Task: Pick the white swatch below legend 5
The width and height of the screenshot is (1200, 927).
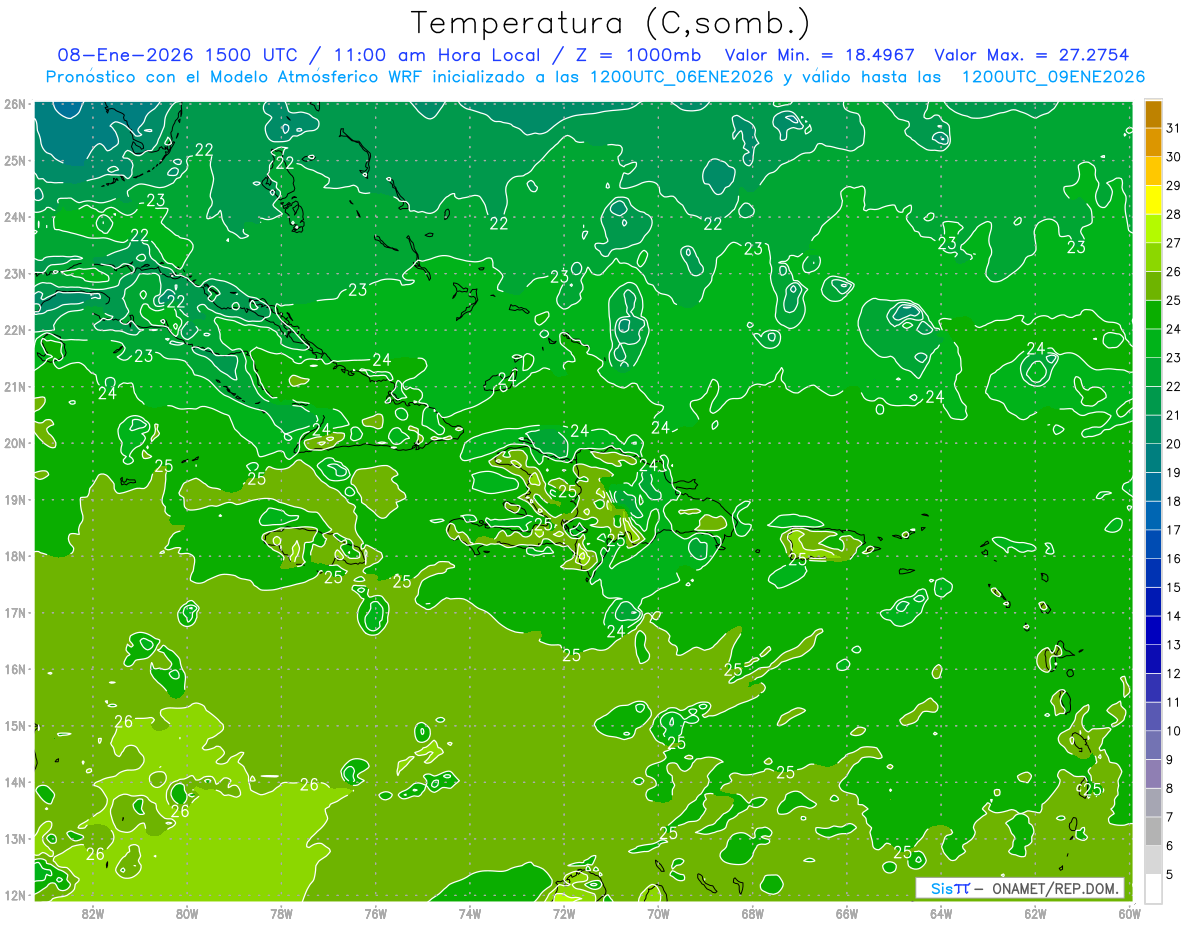Action: click(x=1152, y=887)
